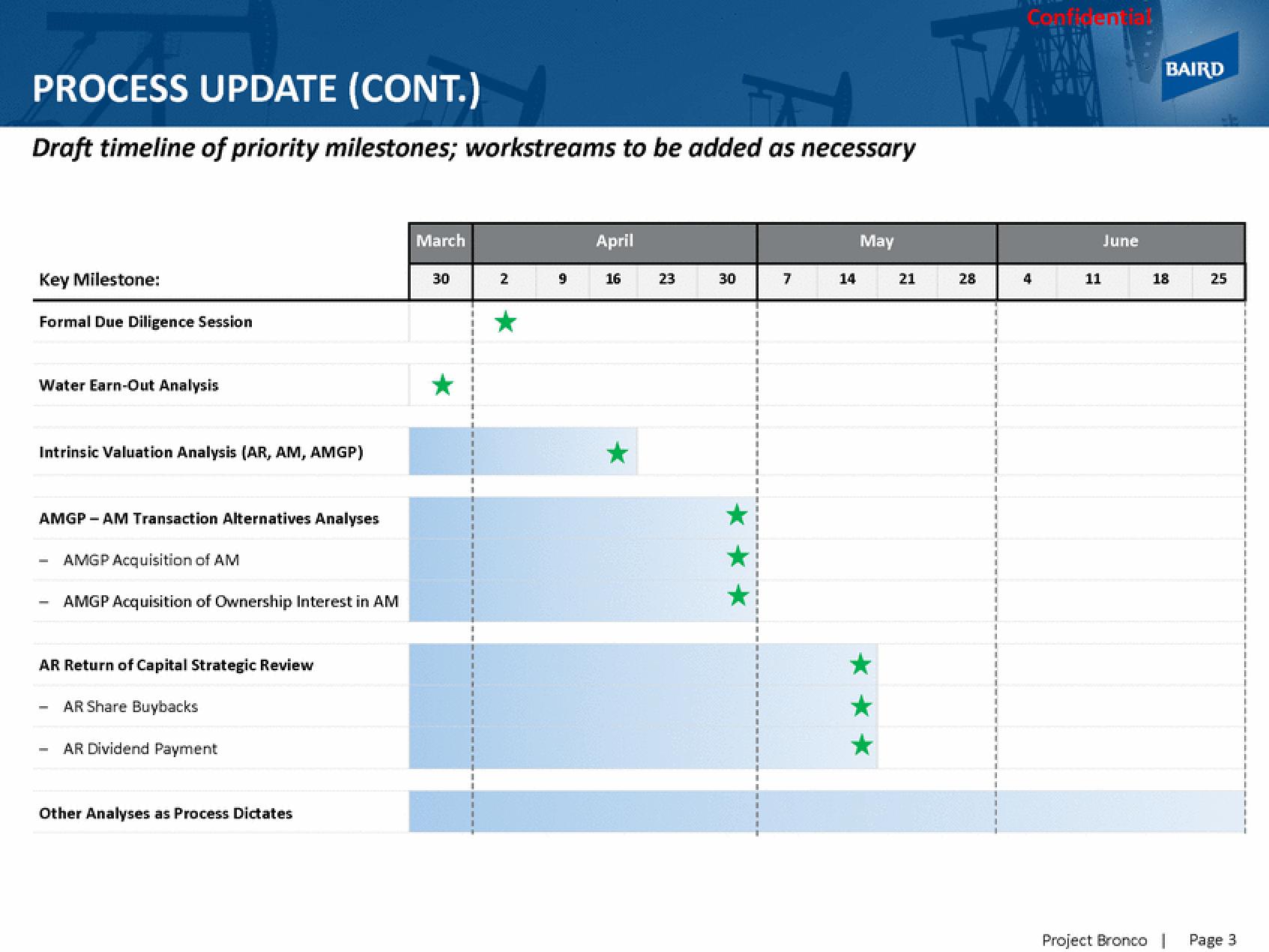Select AMGP Acquisition of Ownership Interest in AM
The image size is (1269, 952).
(231, 602)
